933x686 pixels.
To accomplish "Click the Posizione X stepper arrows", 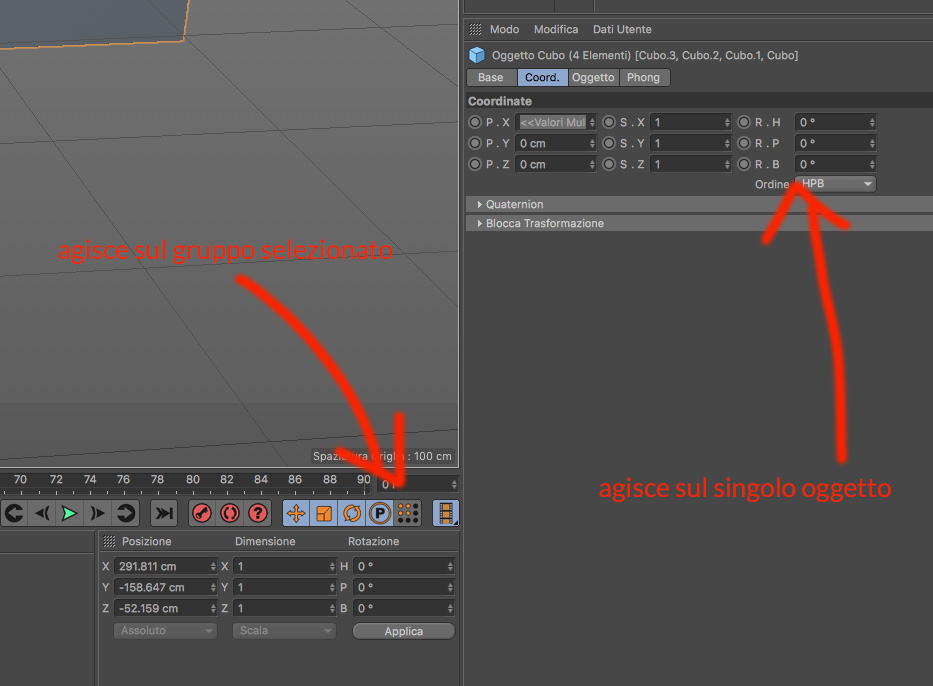I will pos(213,566).
